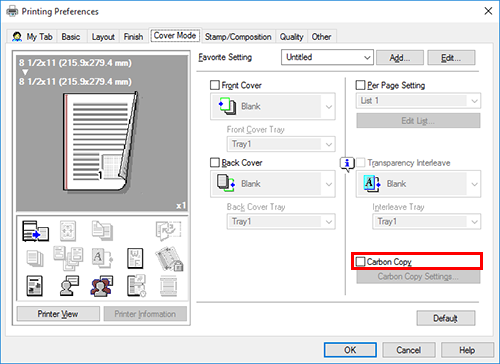Click the page preview thumbnail image
The height and width of the screenshot is (364, 500).
point(101,142)
